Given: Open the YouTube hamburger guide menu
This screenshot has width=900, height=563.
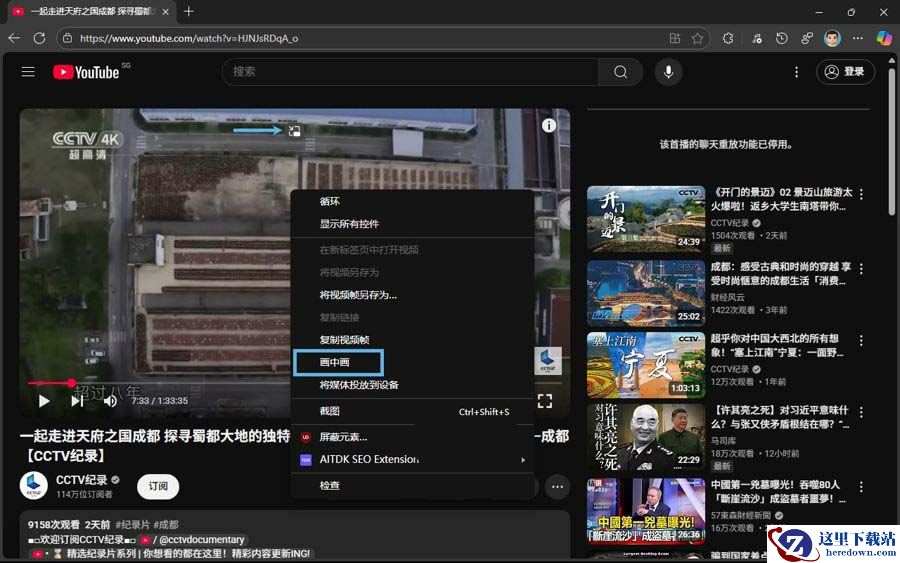Looking at the screenshot, I should coord(28,72).
